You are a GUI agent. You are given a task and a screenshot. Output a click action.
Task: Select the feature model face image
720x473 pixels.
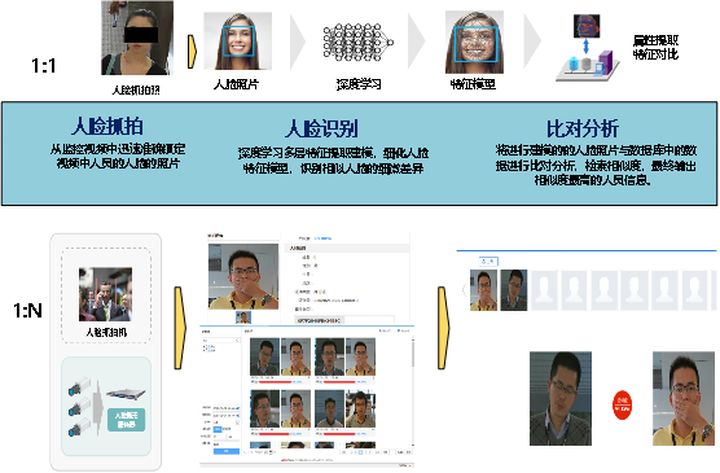pyautogui.click(x=470, y=40)
